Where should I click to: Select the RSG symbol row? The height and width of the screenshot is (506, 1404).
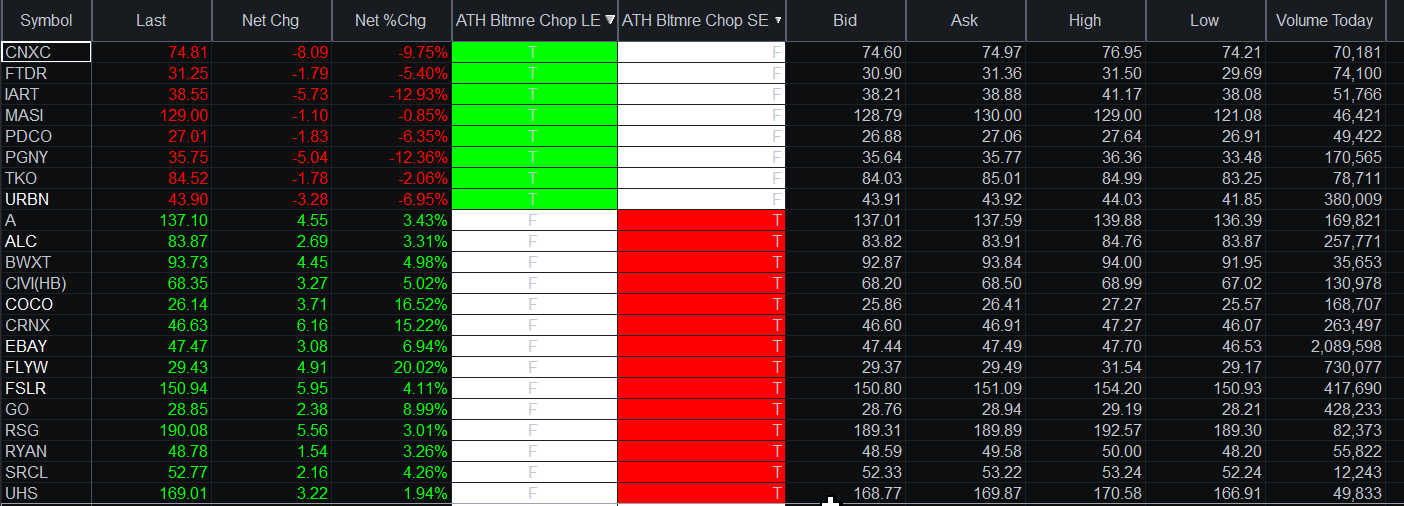[46, 430]
